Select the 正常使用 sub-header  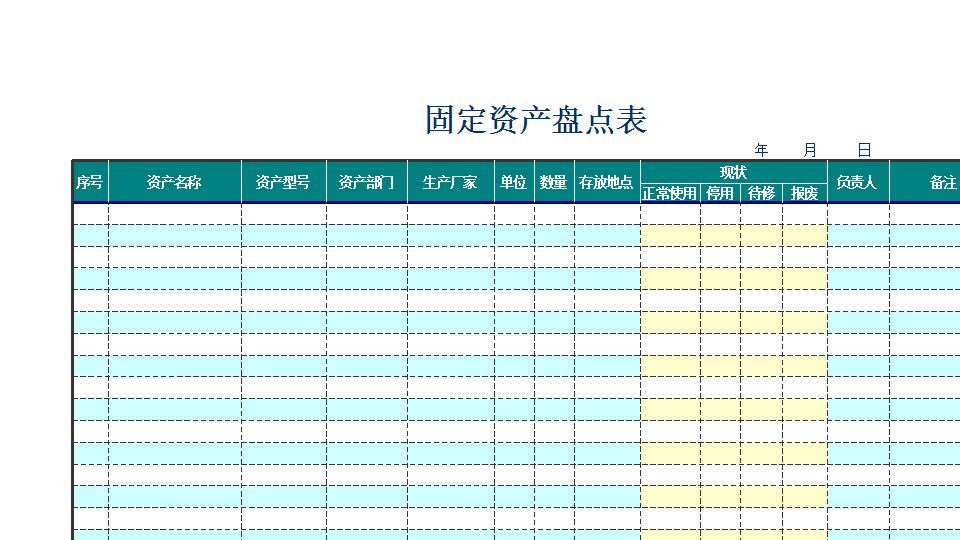[x=670, y=193]
